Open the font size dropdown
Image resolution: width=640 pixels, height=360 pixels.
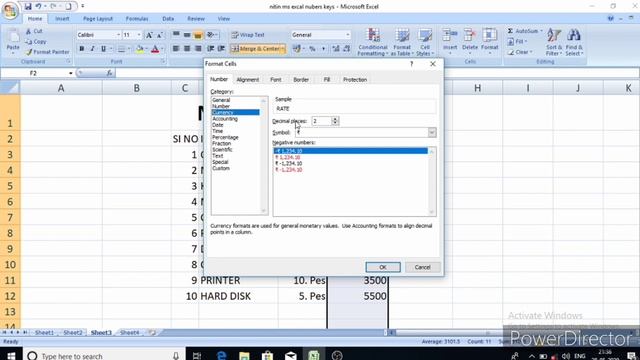pos(139,35)
